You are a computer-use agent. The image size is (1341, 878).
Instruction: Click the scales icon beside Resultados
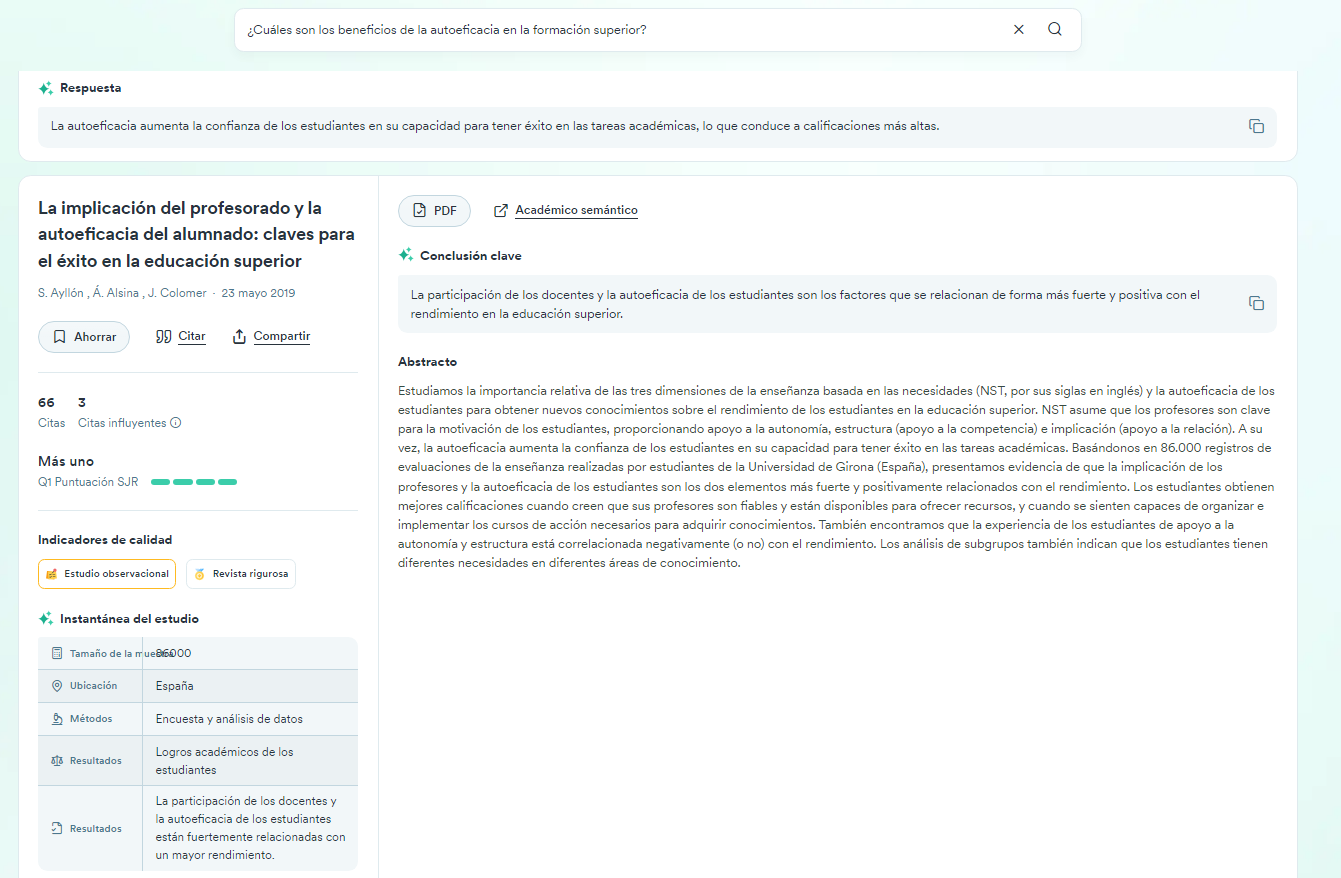pos(57,761)
